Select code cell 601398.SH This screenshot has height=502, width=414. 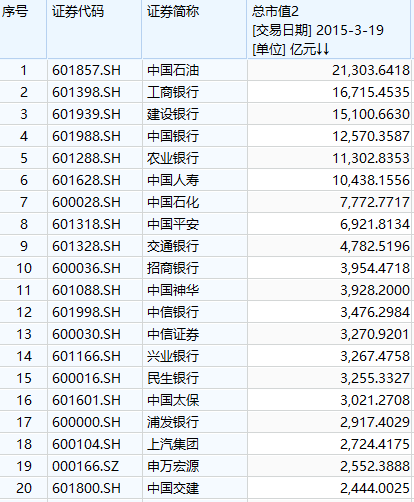95,92
